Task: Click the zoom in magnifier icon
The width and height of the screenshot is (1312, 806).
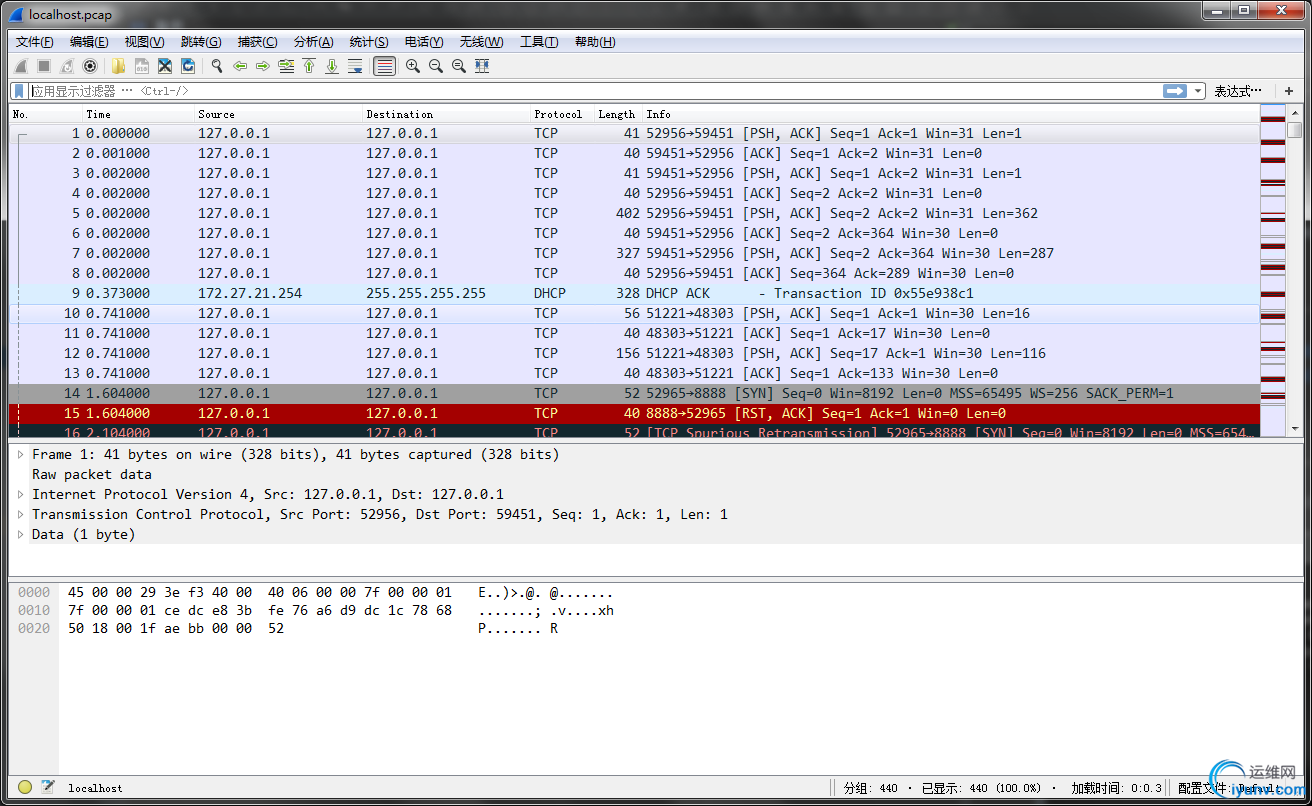Action: click(412, 66)
